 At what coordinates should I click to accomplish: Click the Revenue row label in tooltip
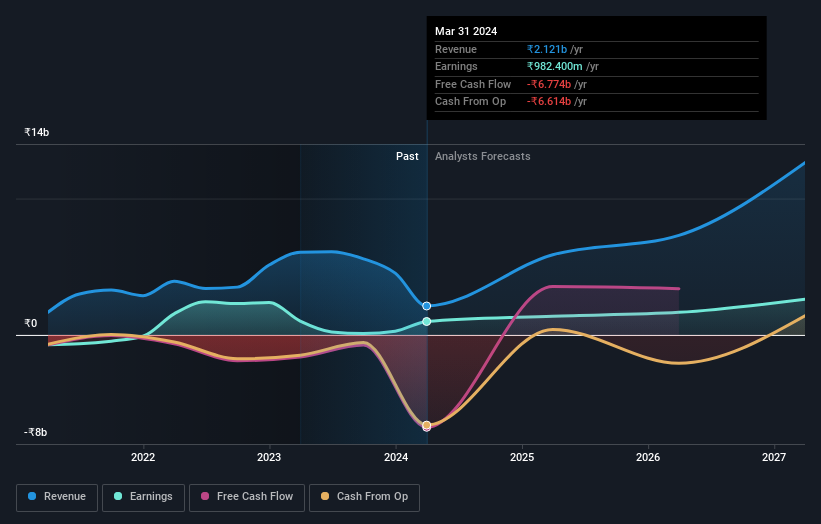coord(456,49)
